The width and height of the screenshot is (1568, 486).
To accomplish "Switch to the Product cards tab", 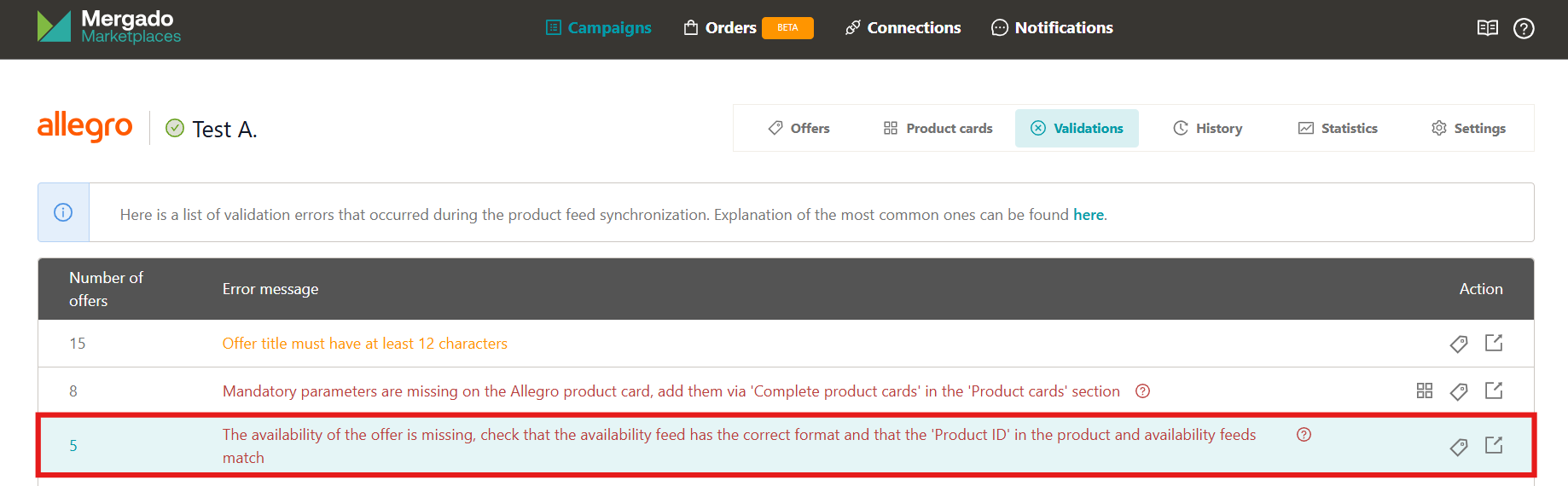I will [x=938, y=129].
